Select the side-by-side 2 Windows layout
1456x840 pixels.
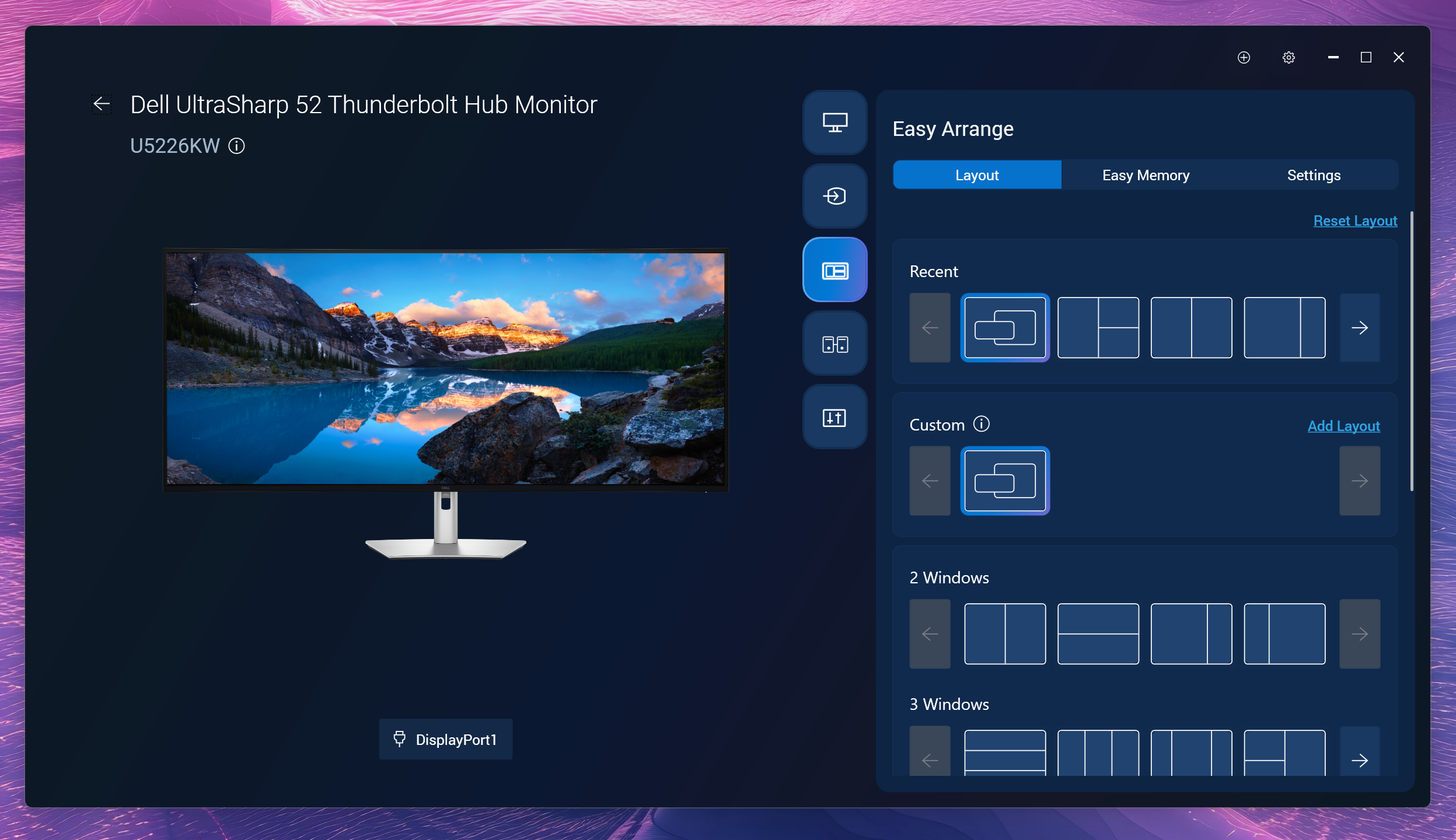pos(1006,633)
